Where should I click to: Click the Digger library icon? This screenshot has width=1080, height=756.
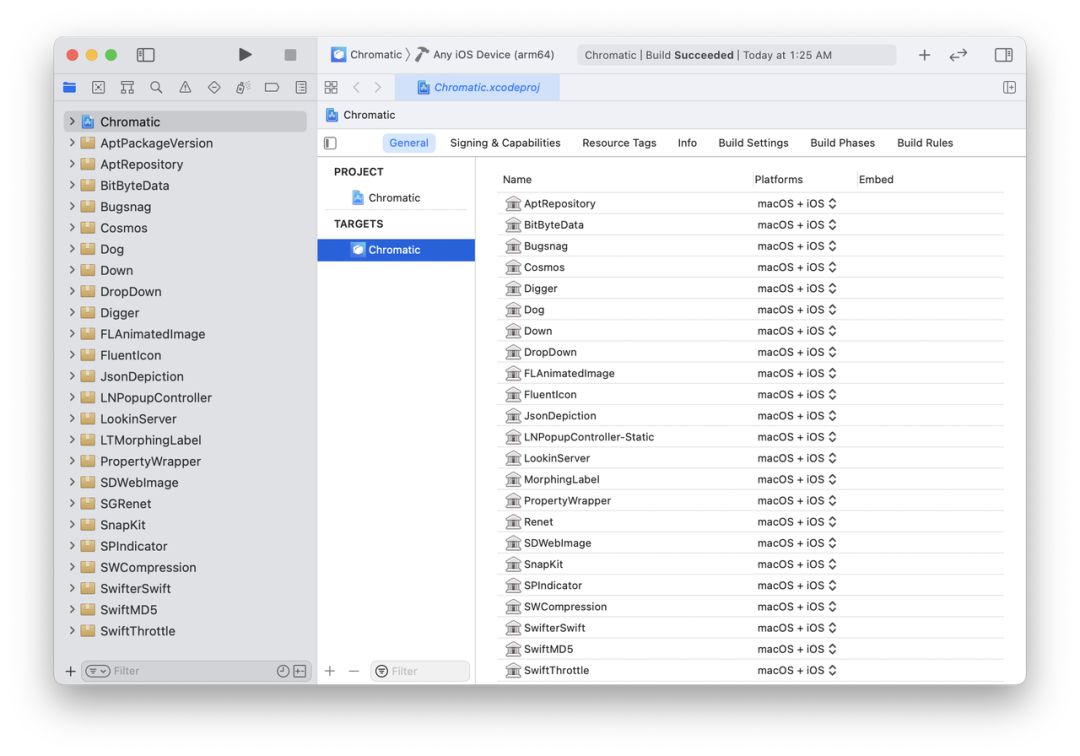513,288
